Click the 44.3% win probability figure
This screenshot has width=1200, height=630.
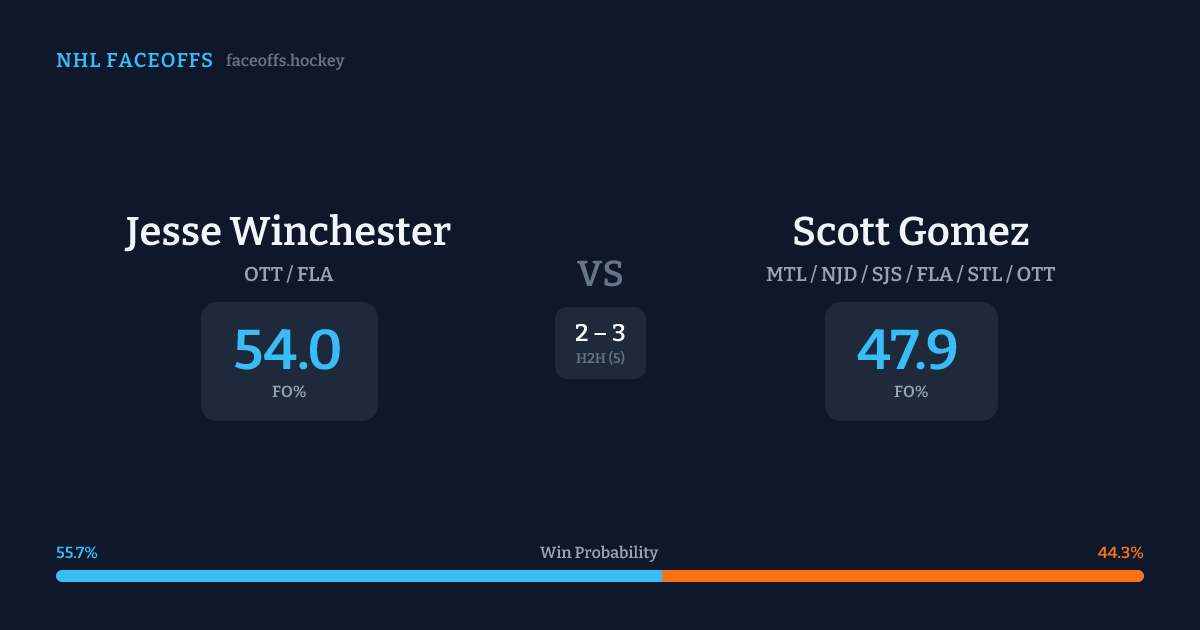(1120, 552)
